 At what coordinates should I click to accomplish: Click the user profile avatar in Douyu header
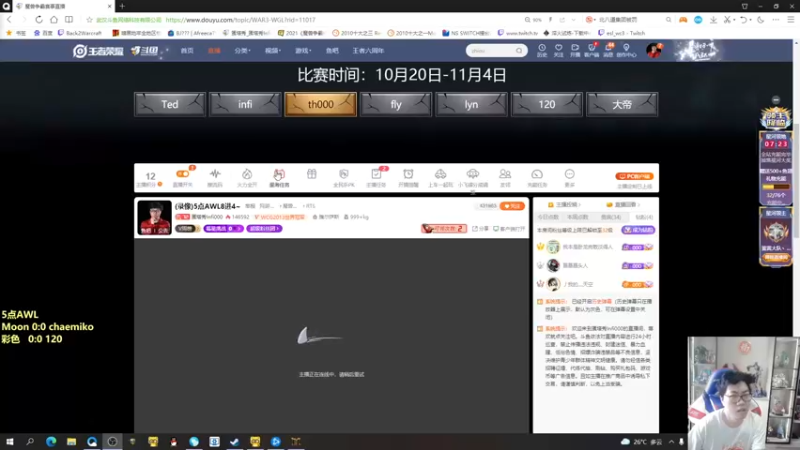tap(654, 51)
